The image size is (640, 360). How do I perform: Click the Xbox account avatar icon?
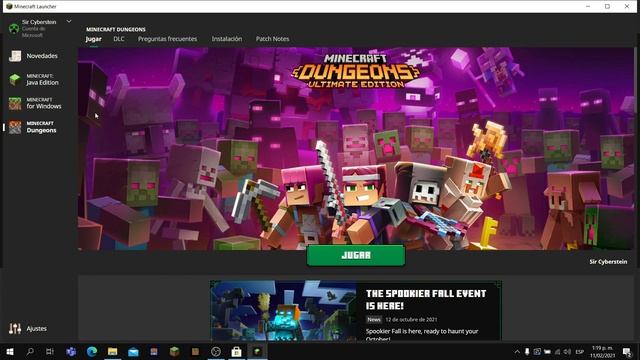click(14, 29)
